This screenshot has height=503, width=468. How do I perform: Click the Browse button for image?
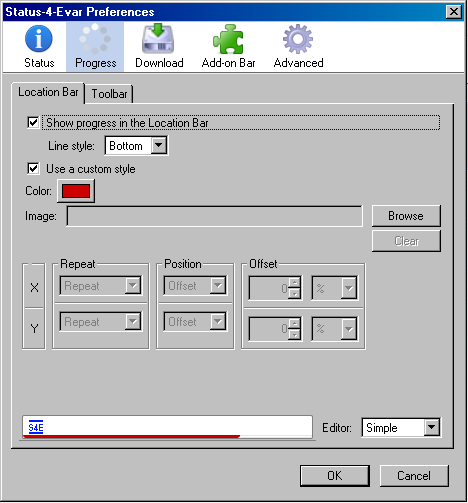coord(406,216)
